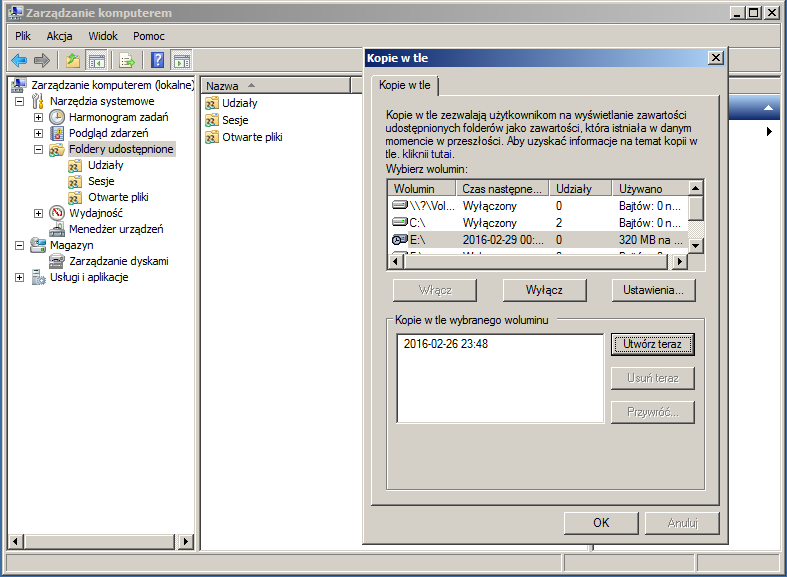Click the Utwórz teraz button

pyautogui.click(x=652, y=344)
